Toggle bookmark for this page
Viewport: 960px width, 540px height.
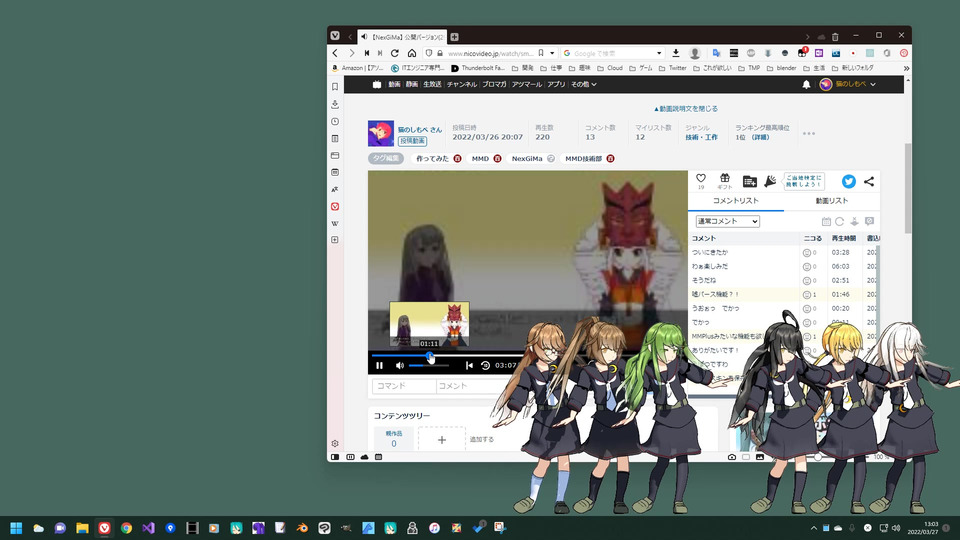coord(541,53)
